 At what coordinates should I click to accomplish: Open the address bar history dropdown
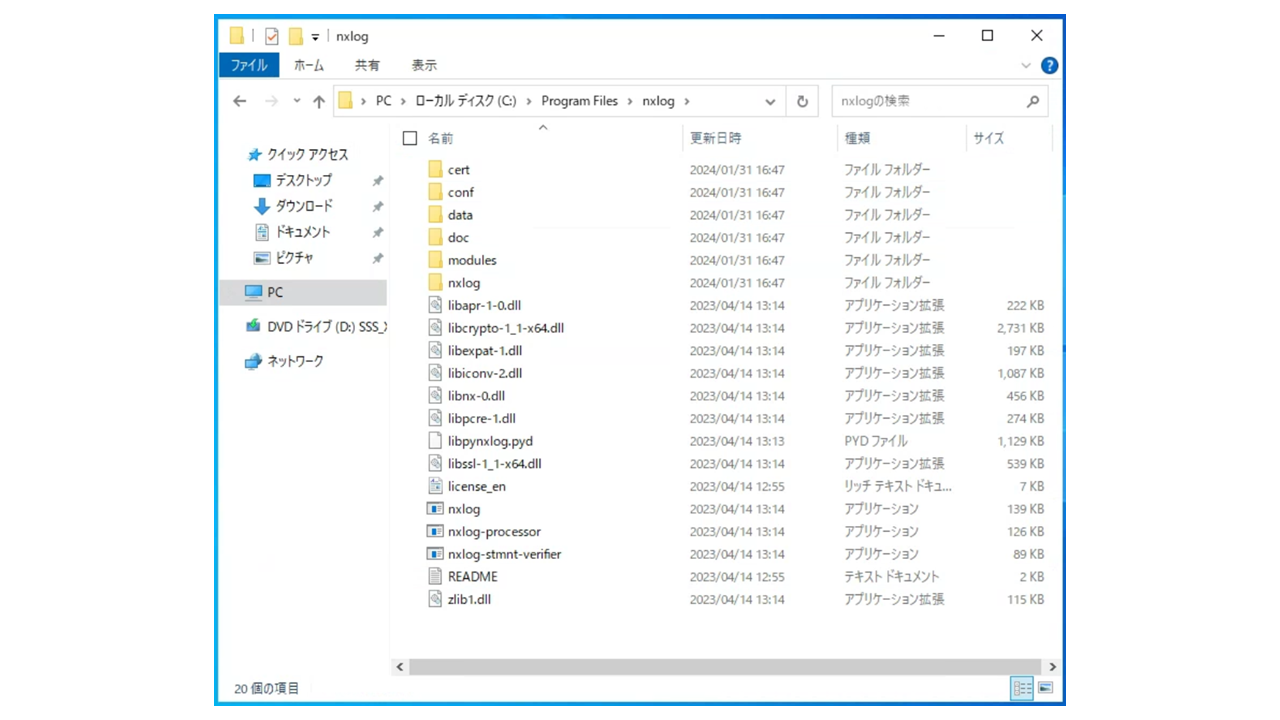pyautogui.click(x=770, y=101)
